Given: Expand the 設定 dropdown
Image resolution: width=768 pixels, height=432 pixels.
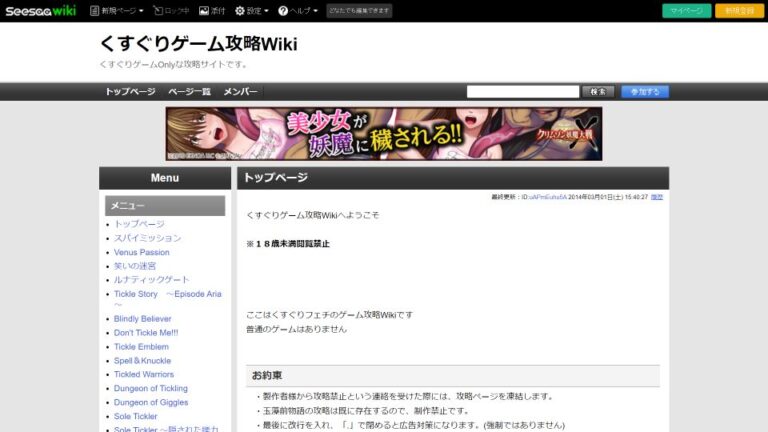Looking at the screenshot, I should [x=257, y=11].
